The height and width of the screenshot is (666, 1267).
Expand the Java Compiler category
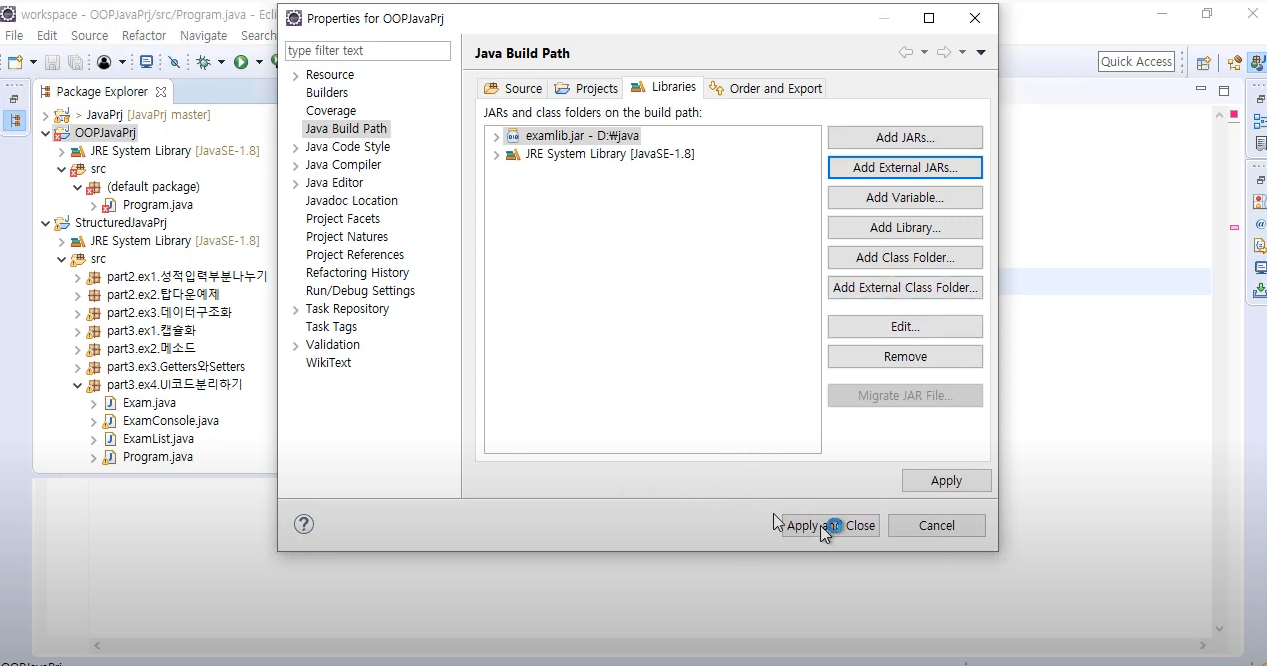tap(295, 165)
